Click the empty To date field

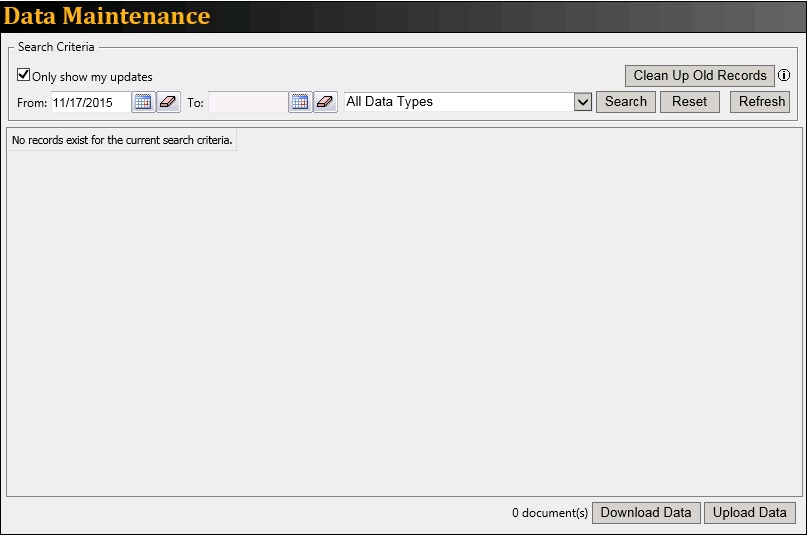point(247,102)
